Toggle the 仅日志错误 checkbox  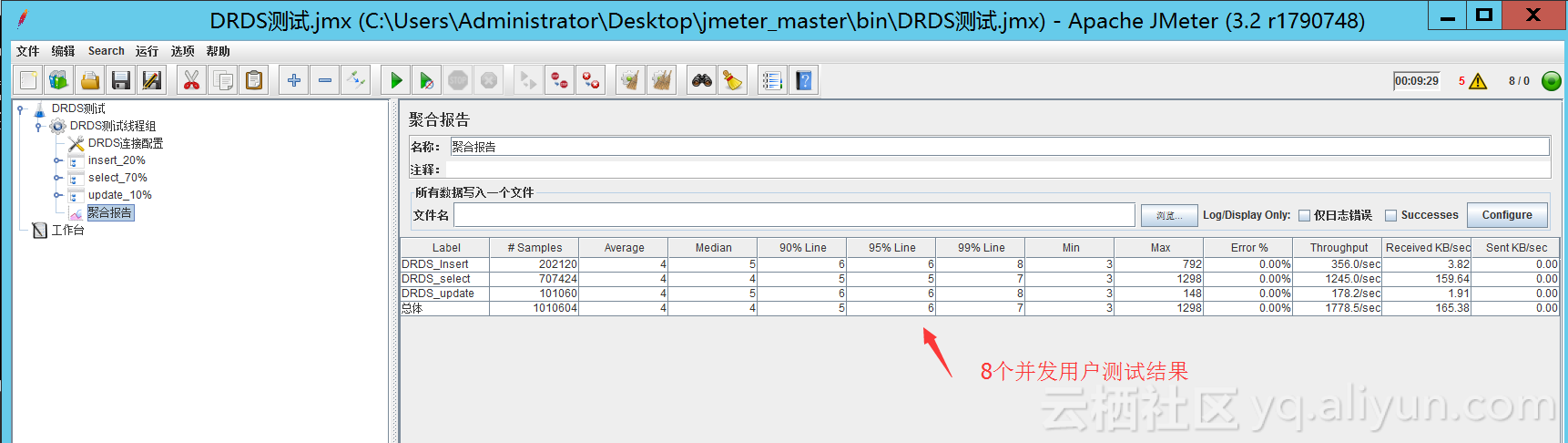click(x=1304, y=216)
